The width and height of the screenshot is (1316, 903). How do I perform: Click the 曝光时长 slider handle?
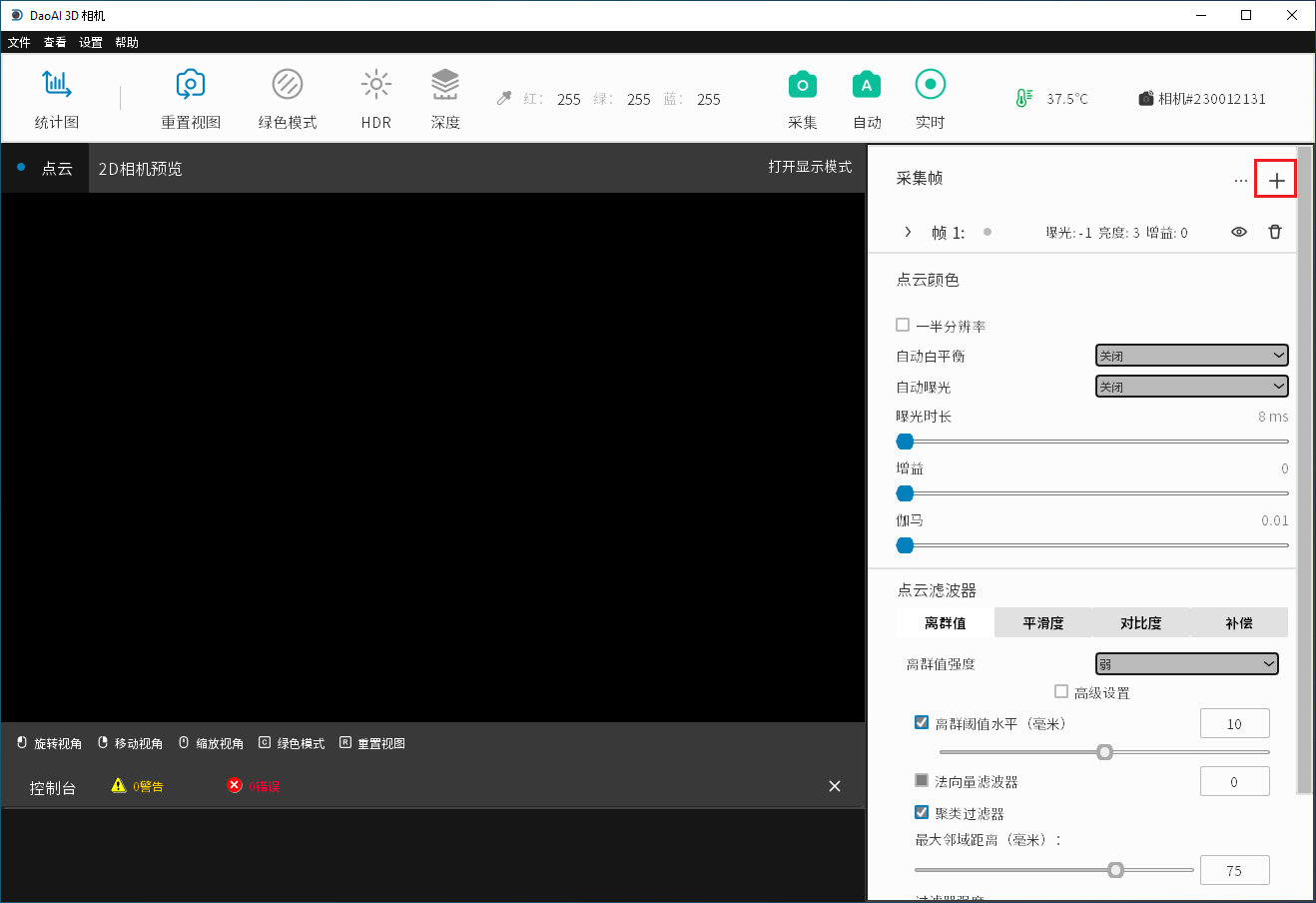905,442
